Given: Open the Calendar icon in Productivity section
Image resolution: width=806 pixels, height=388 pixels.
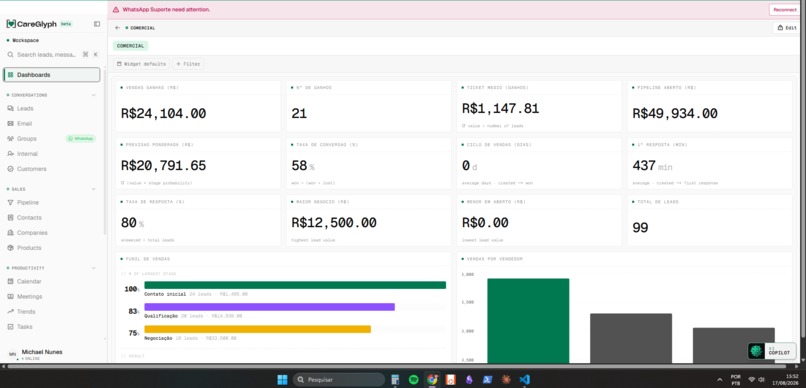Looking at the screenshot, I should point(11,282).
